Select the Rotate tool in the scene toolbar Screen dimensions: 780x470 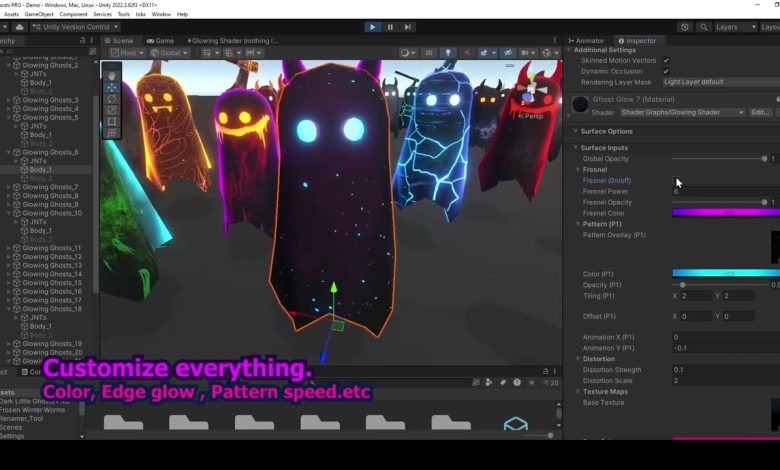pyautogui.click(x=112, y=99)
